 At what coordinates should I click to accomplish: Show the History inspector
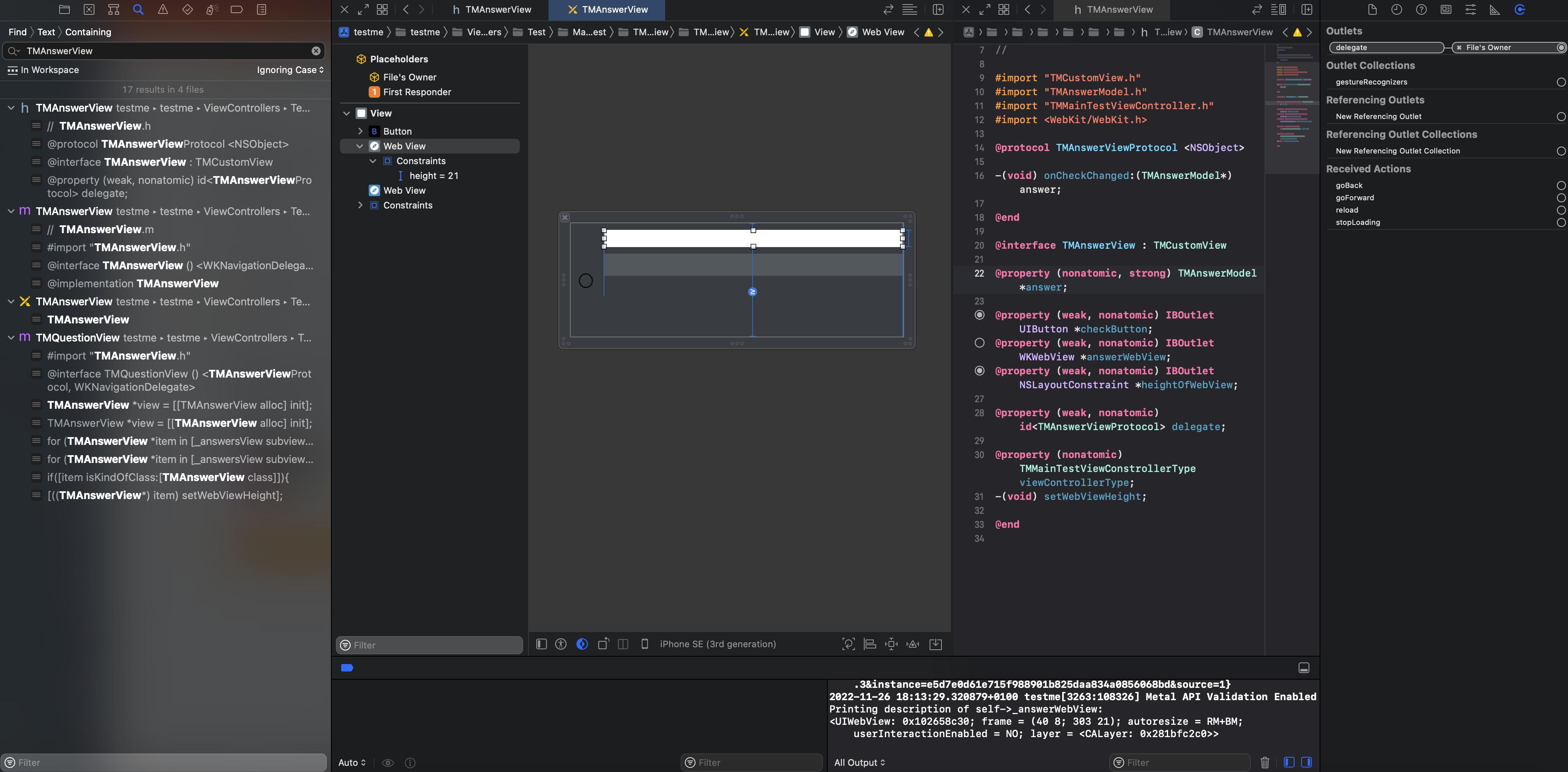pyautogui.click(x=1396, y=10)
